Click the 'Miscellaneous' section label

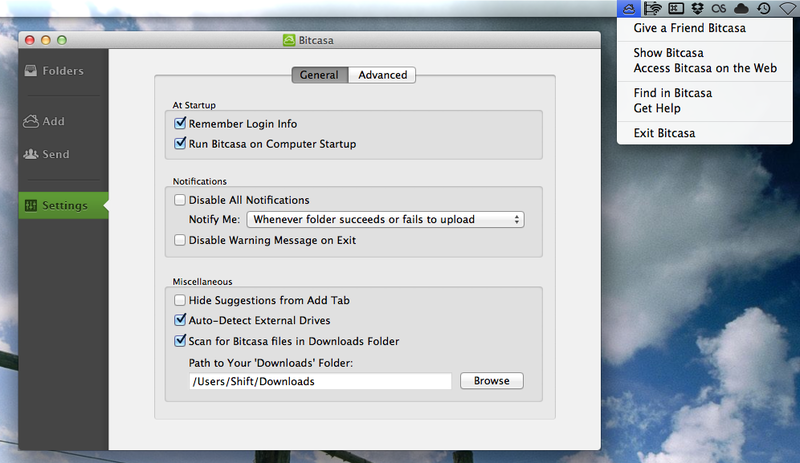coord(202,282)
